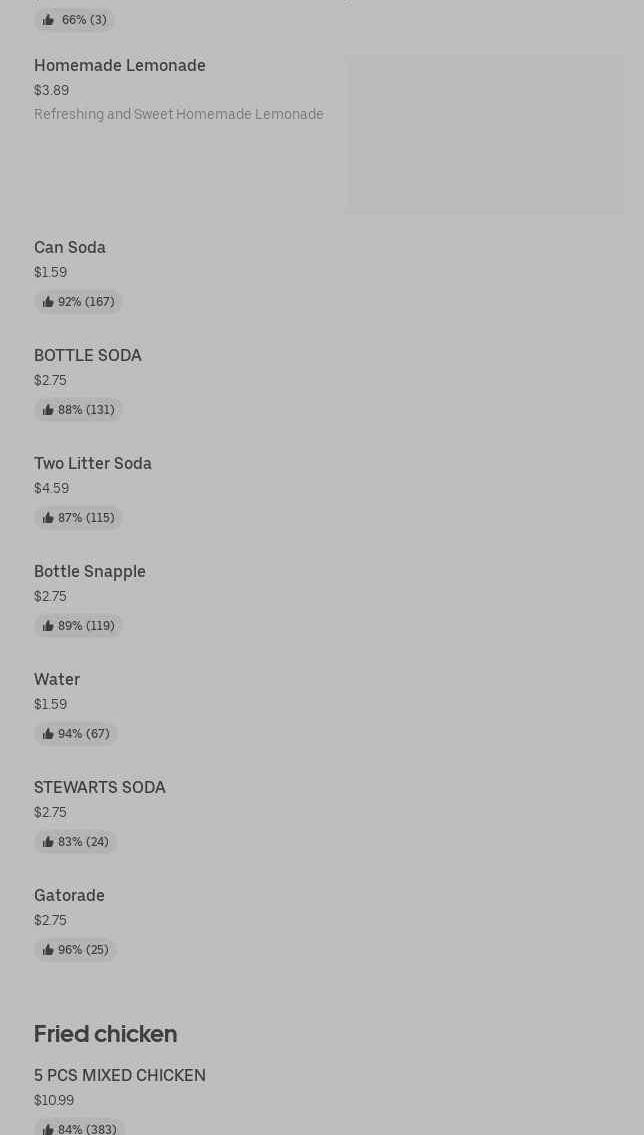Click the Homemade Lemonade image thumbnail
Image resolution: width=644 pixels, height=1135 pixels.
485,134
